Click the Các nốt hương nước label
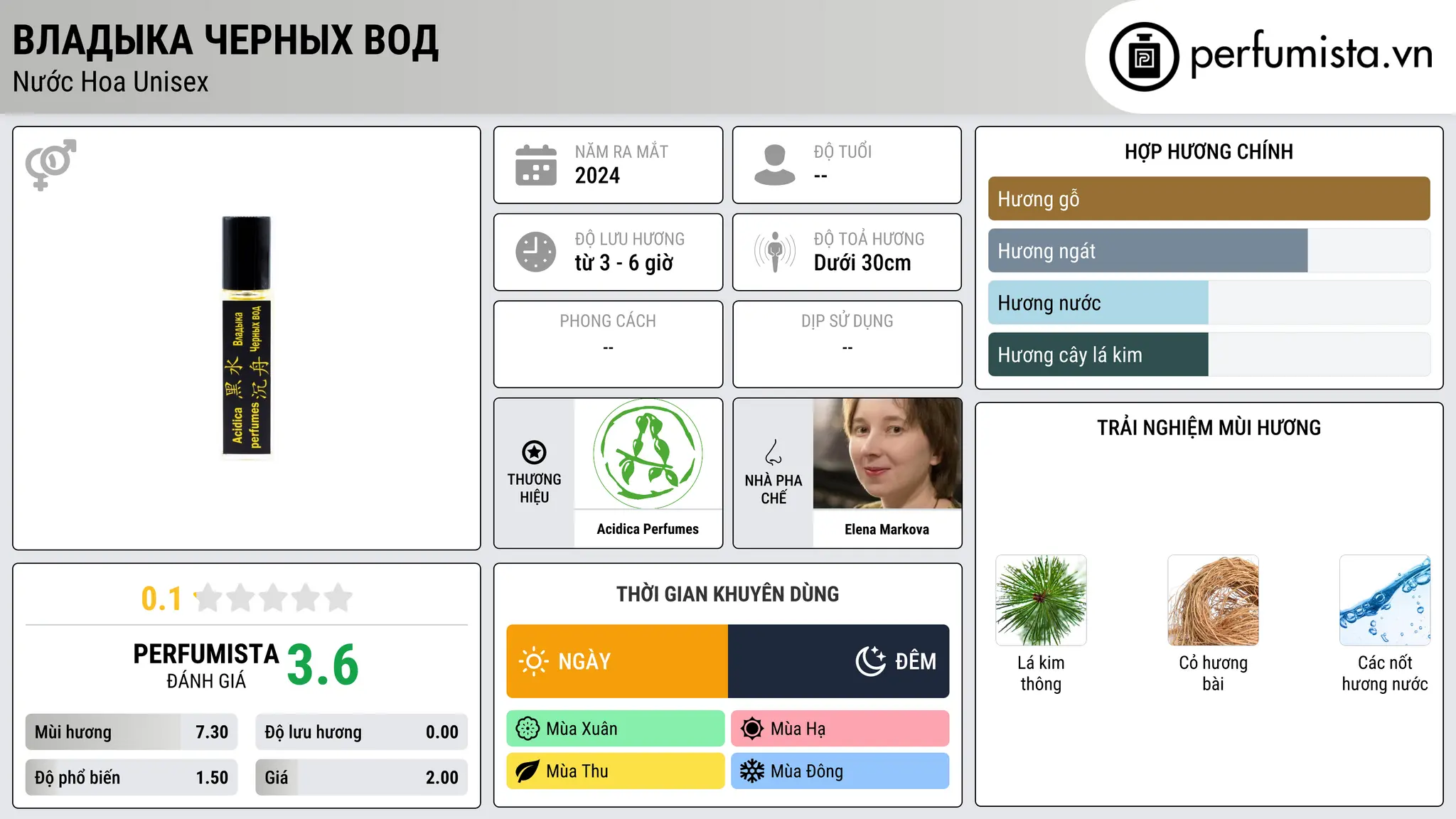The height and width of the screenshot is (819, 1456). point(1385,673)
